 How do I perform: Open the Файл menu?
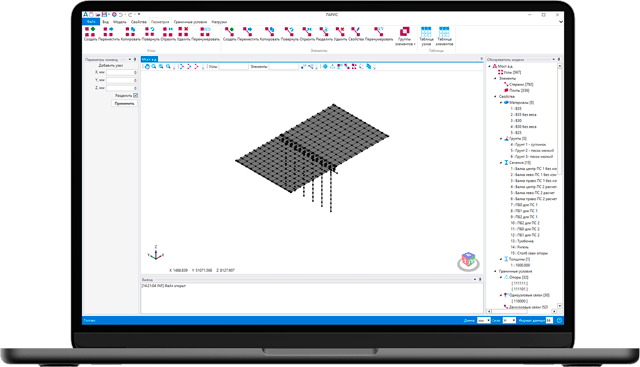pyautogui.click(x=91, y=22)
